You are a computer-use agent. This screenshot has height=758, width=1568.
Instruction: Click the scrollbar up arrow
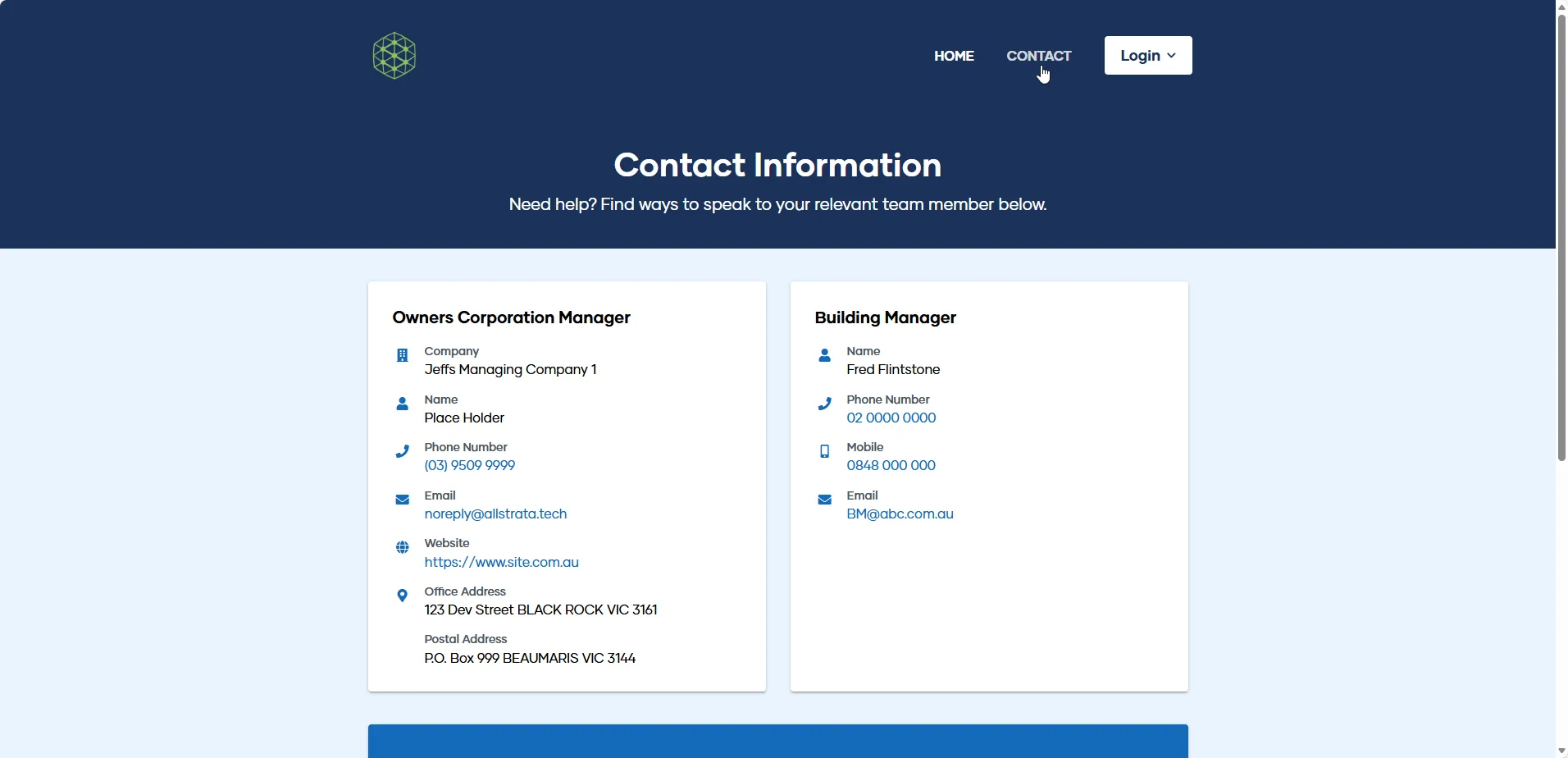(x=1561, y=7)
